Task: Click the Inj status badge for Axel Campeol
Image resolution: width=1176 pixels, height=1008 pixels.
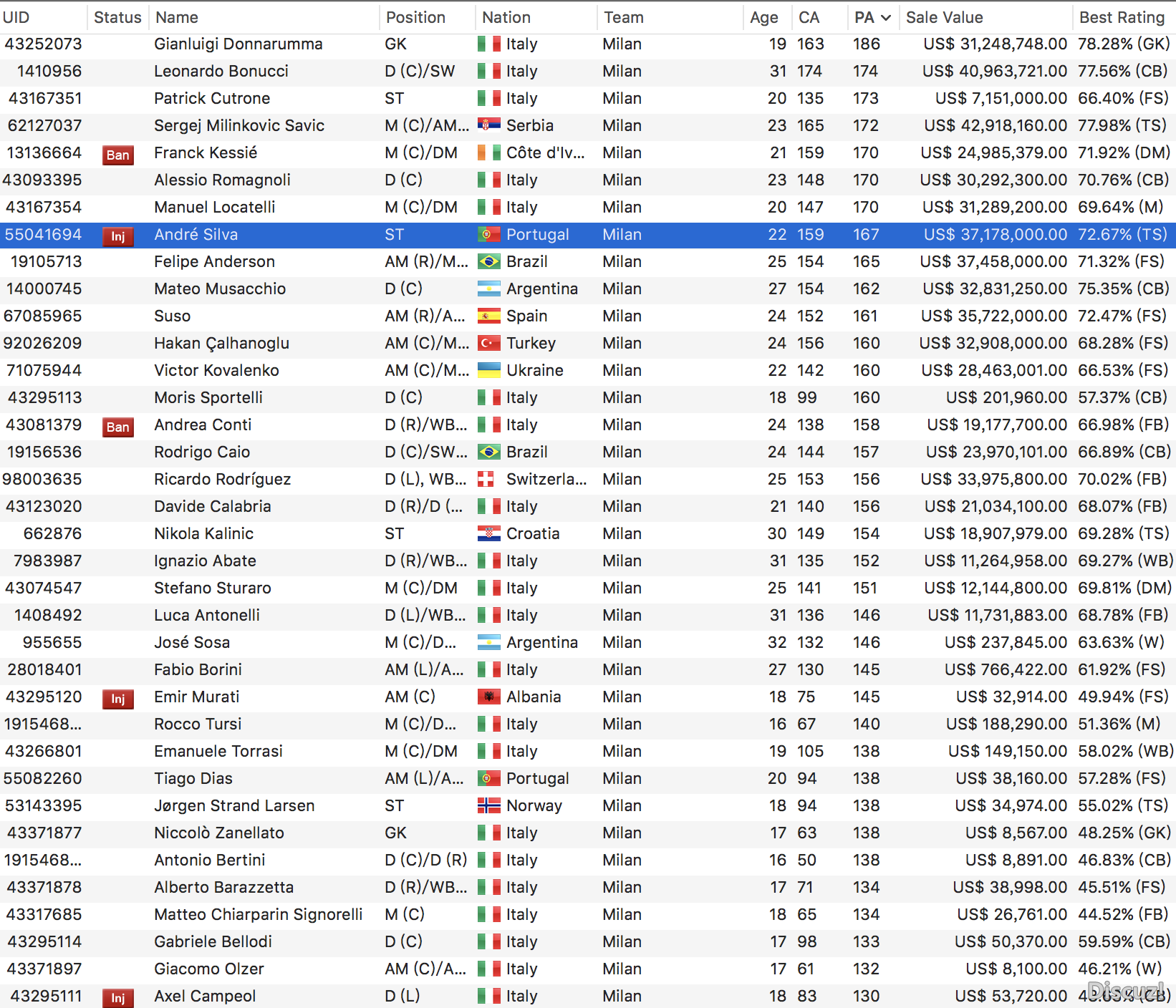Action: [x=118, y=998]
